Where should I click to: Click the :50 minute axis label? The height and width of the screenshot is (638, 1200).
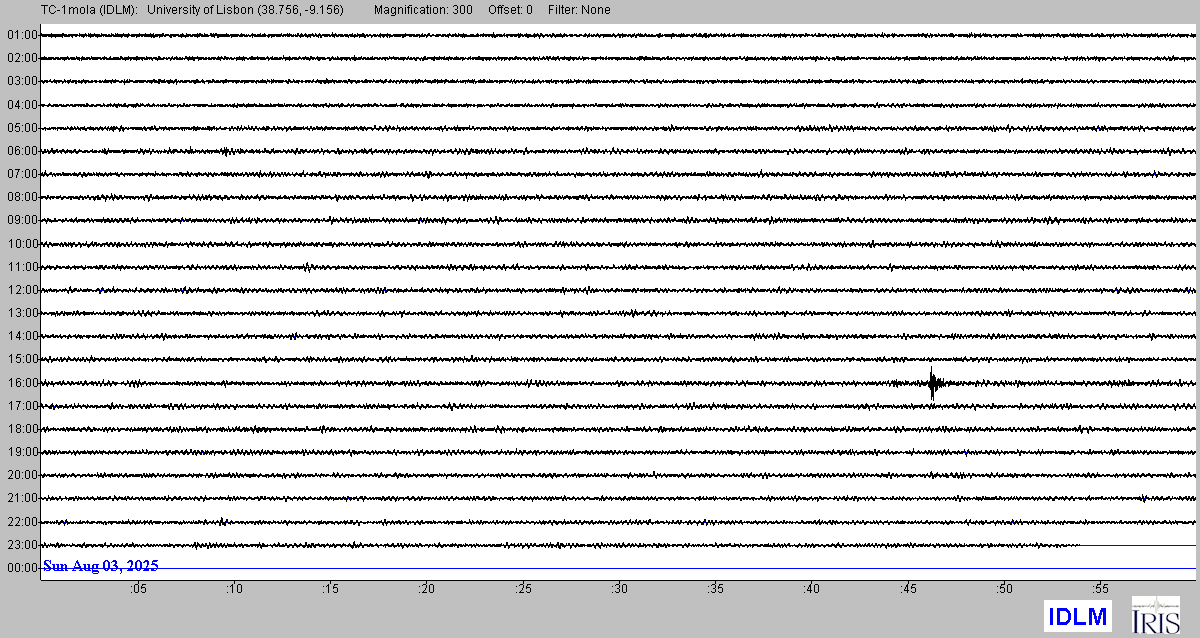[x=1005, y=591]
